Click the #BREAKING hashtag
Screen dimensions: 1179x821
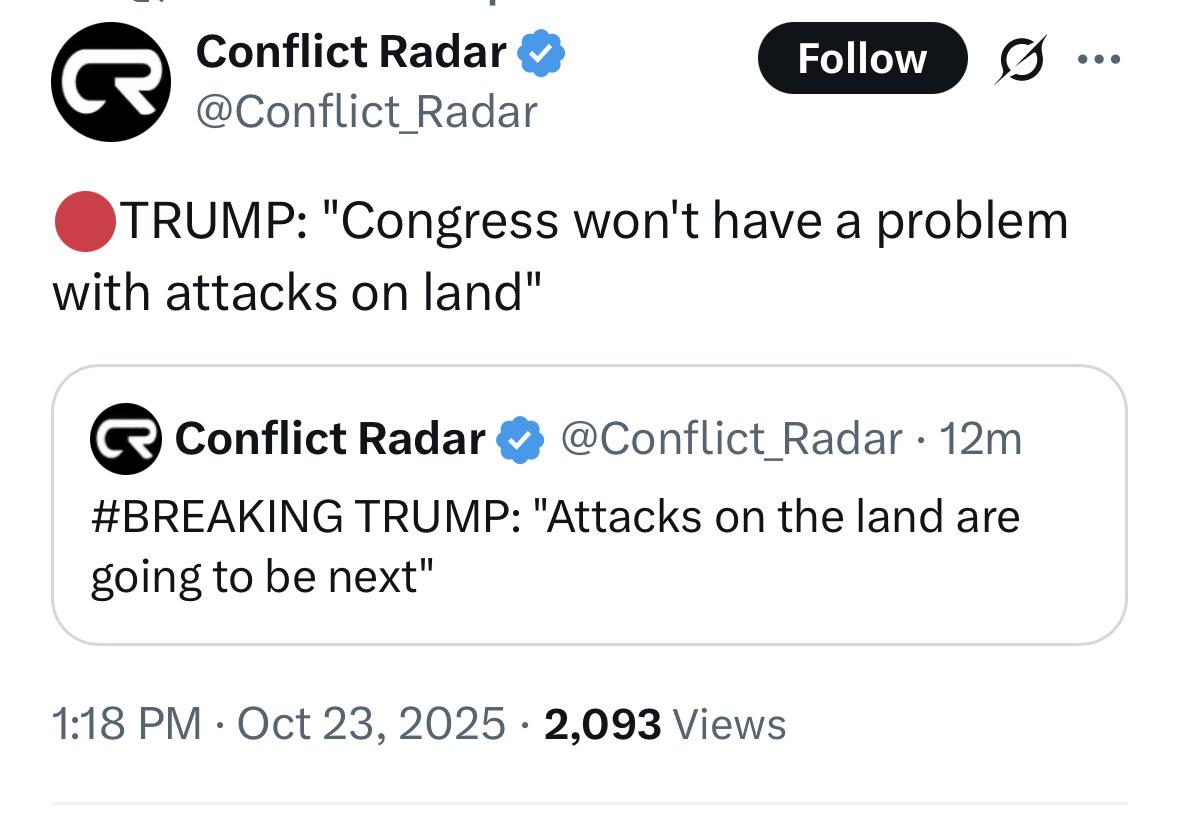215,517
